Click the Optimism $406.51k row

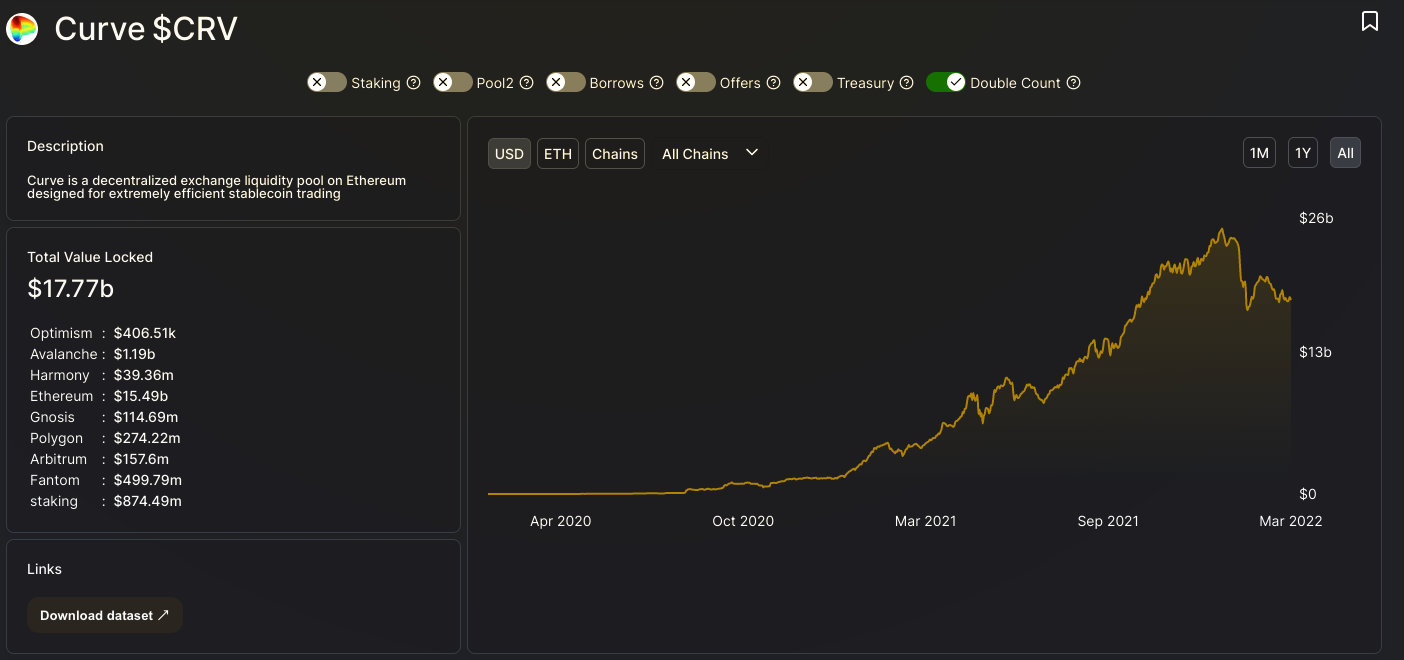tap(103, 333)
